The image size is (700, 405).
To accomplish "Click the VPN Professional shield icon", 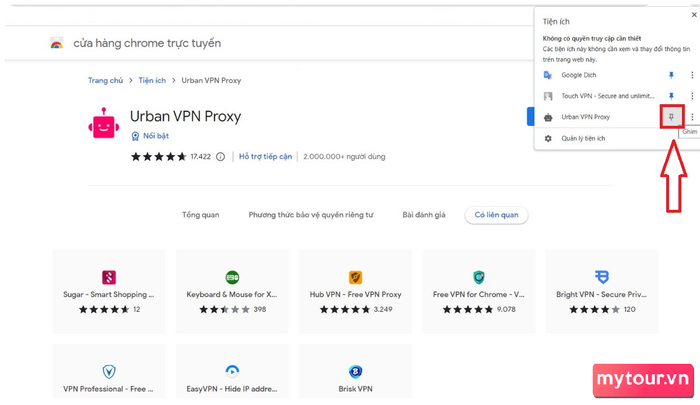I will pos(109,372).
